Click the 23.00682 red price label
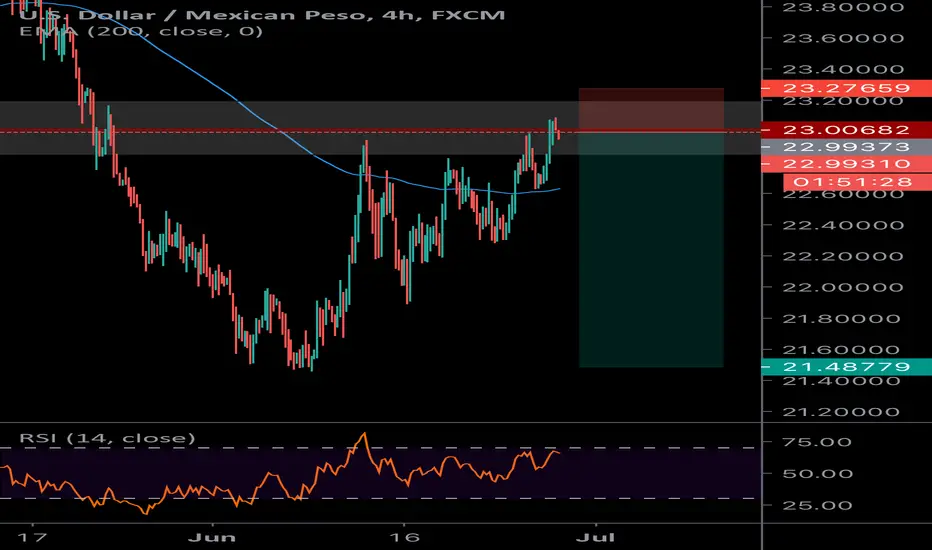 846,130
